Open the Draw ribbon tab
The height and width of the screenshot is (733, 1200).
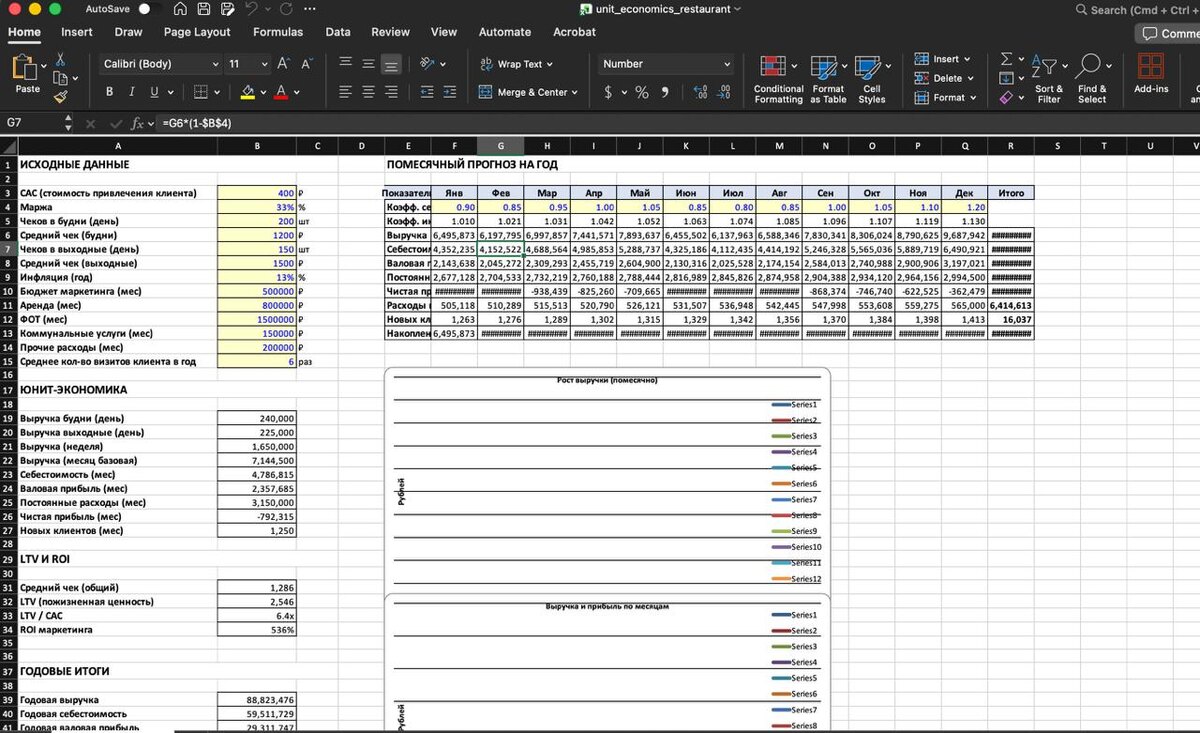click(x=128, y=32)
